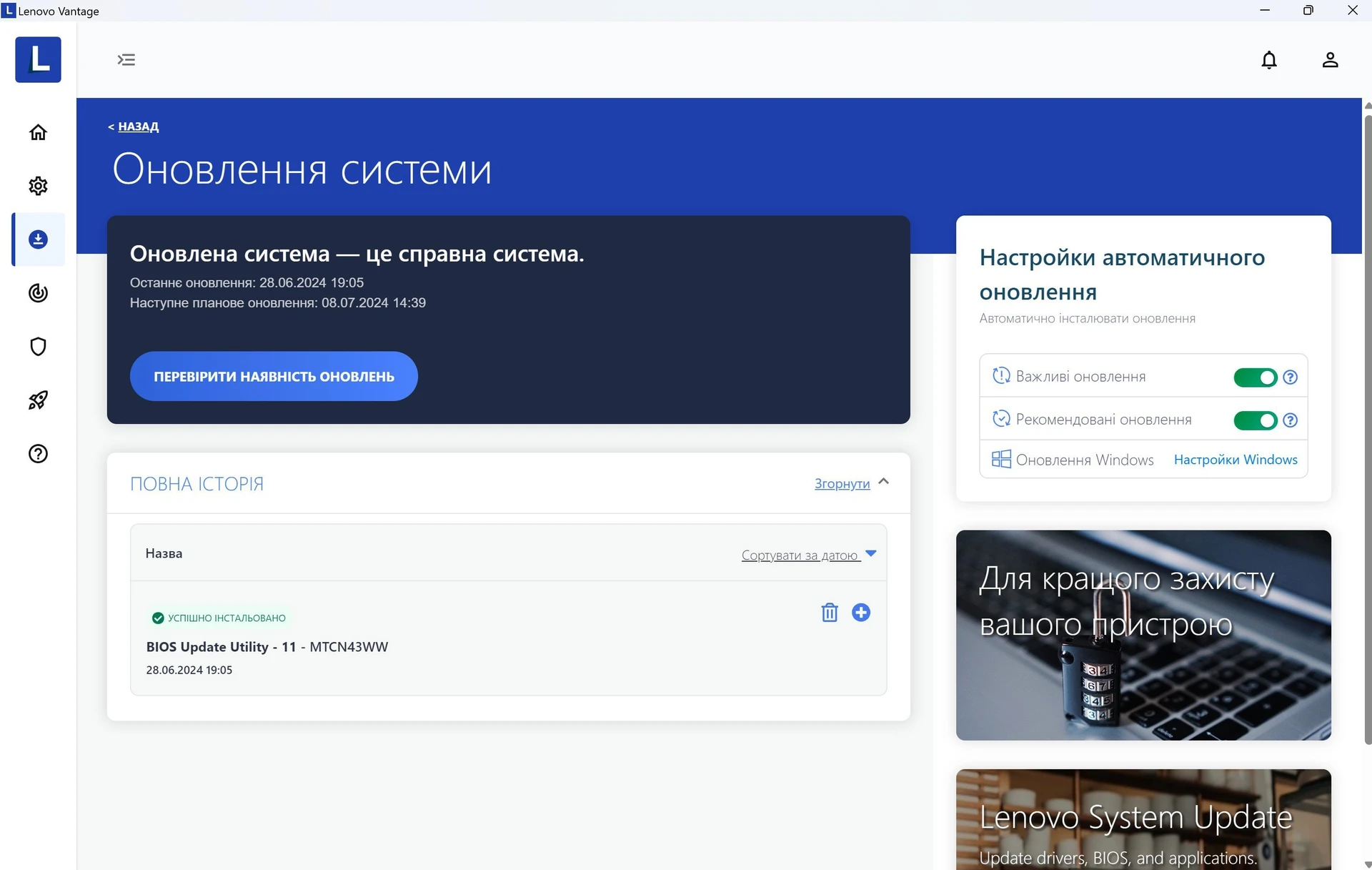1372x870 pixels.
Task: Turn off the Важливі оновлення toggle
Action: coord(1256,377)
